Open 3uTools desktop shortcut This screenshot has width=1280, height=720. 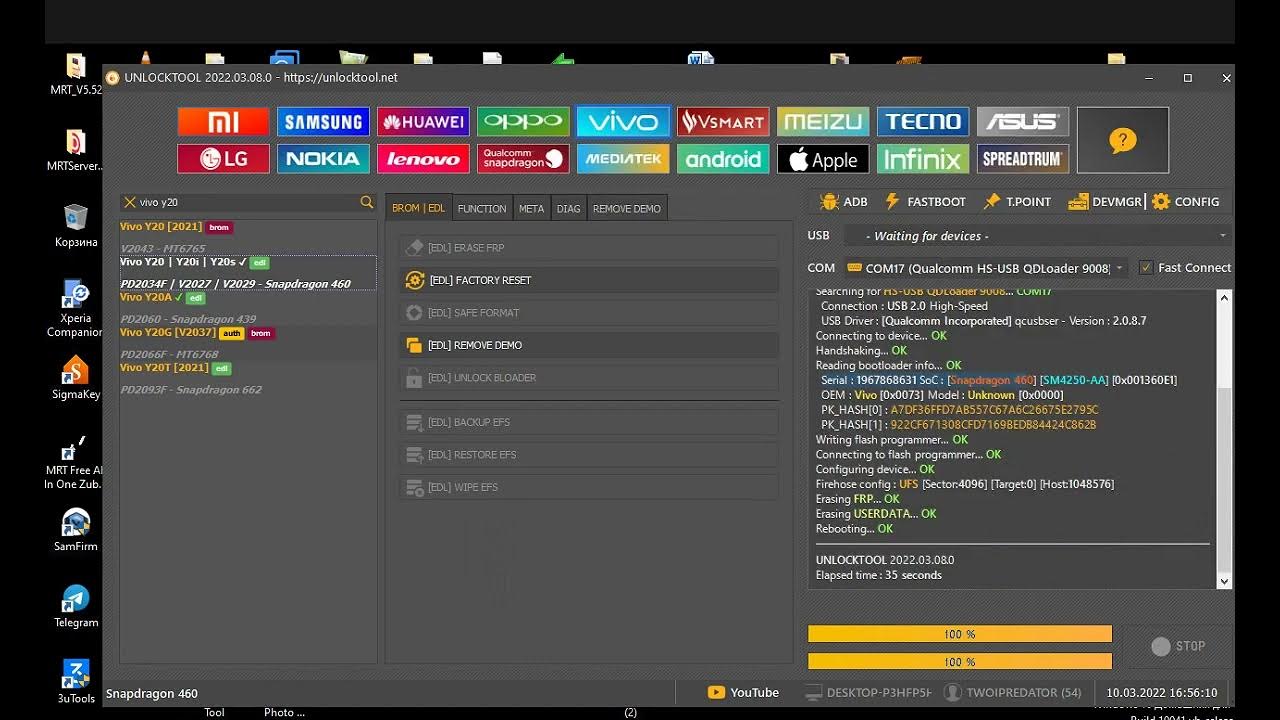point(76,681)
